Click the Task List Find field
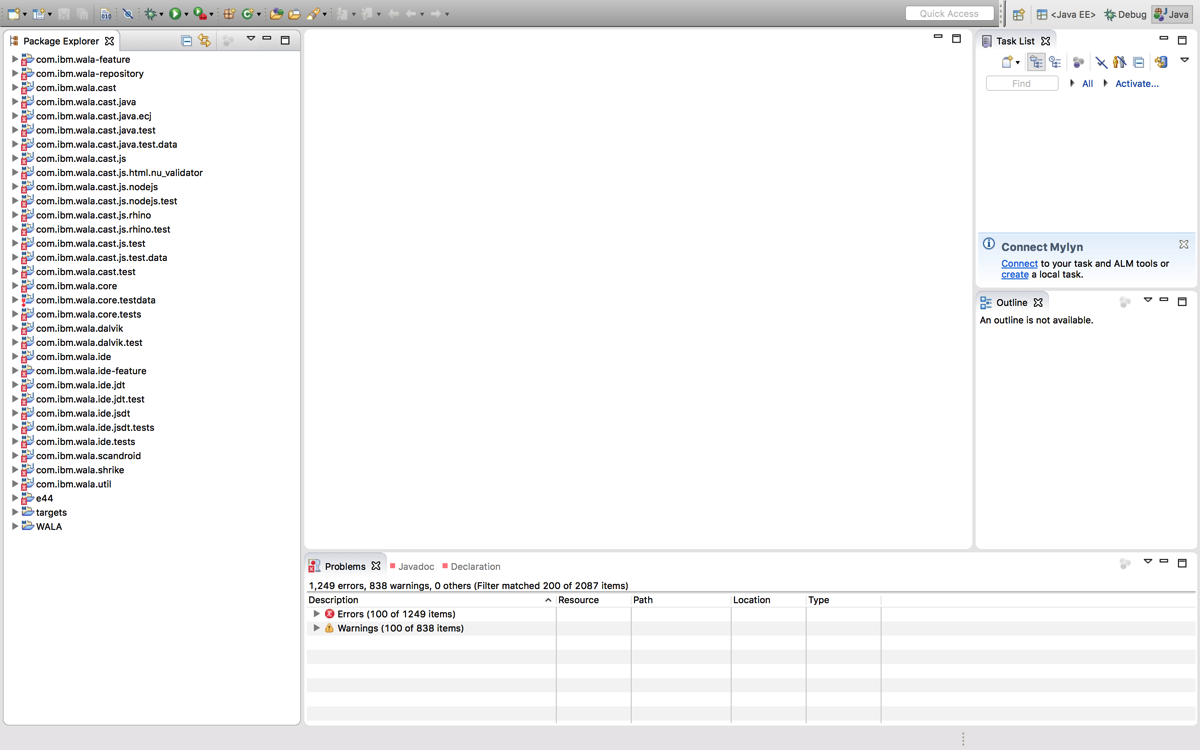The width and height of the screenshot is (1200, 750). (1021, 84)
